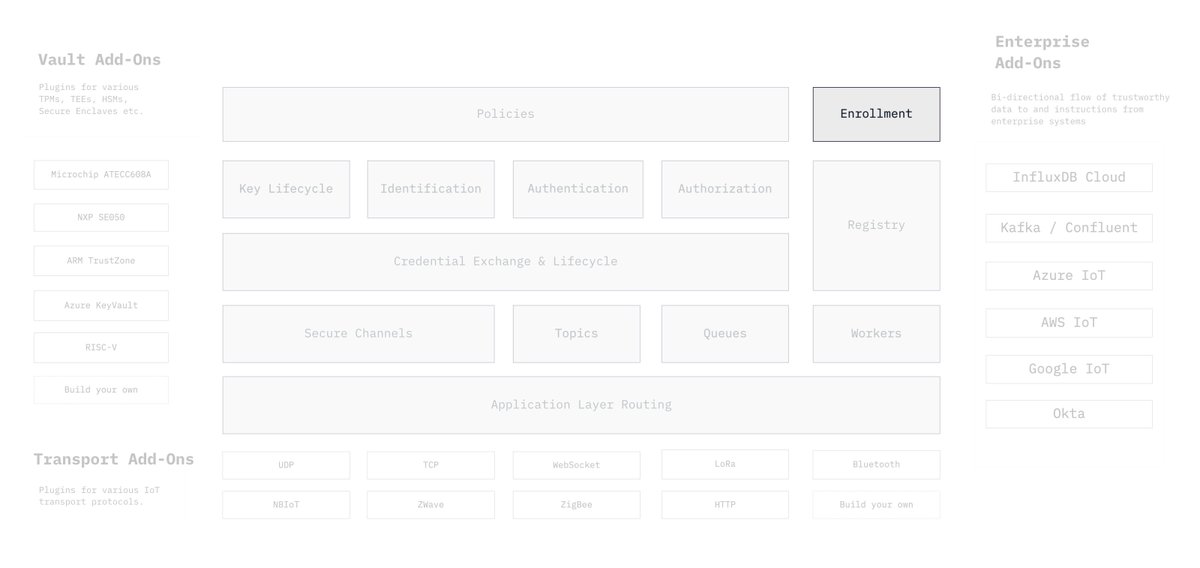Click the 'Plugins for various TPMs' description
The height and width of the screenshot is (568, 1200).
point(91,99)
